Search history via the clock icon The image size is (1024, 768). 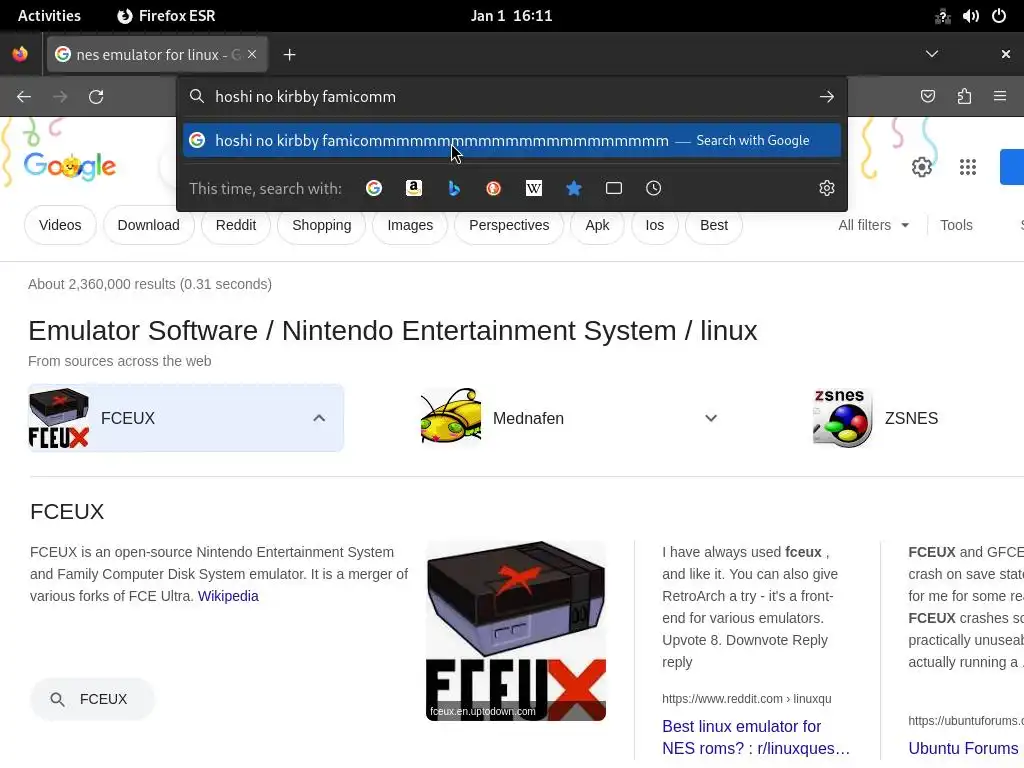point(654,188)
